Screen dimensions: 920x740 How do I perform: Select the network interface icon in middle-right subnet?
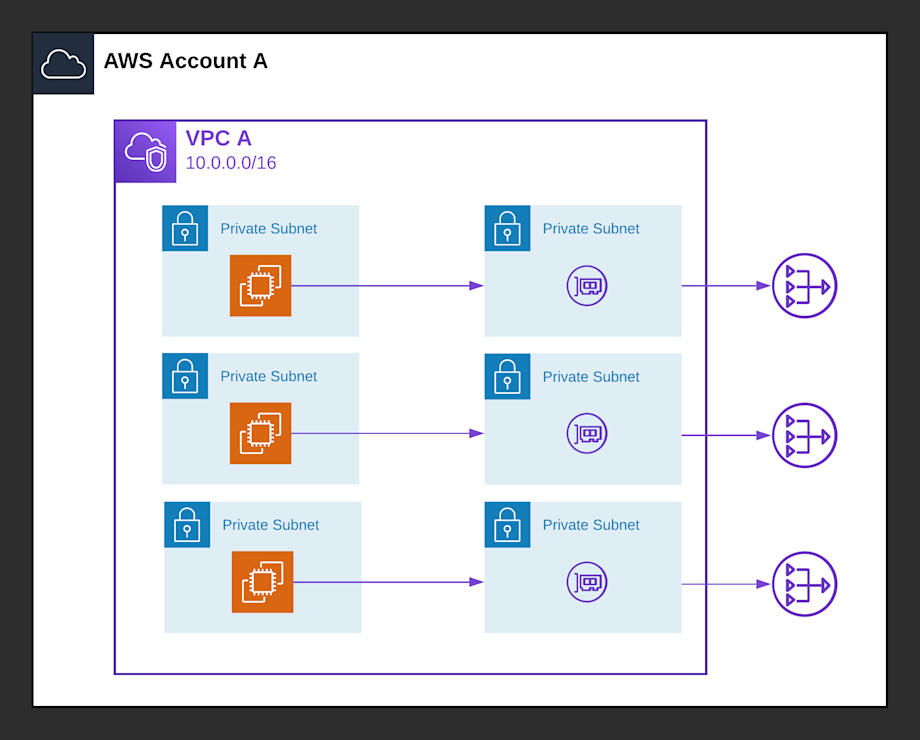(x=587, y=434)
